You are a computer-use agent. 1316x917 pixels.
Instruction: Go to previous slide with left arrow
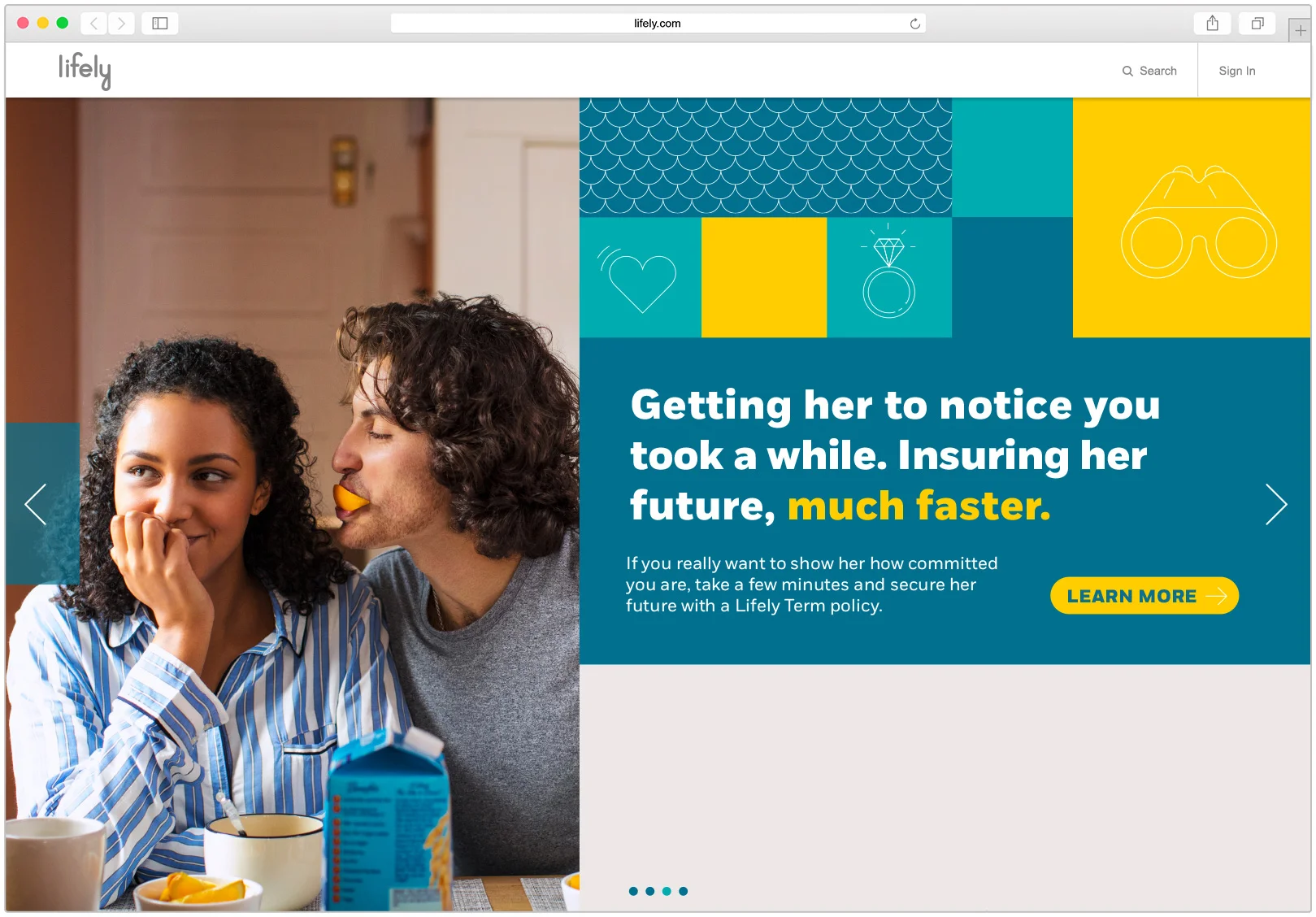pyautogui.click(x=36, y=504)
